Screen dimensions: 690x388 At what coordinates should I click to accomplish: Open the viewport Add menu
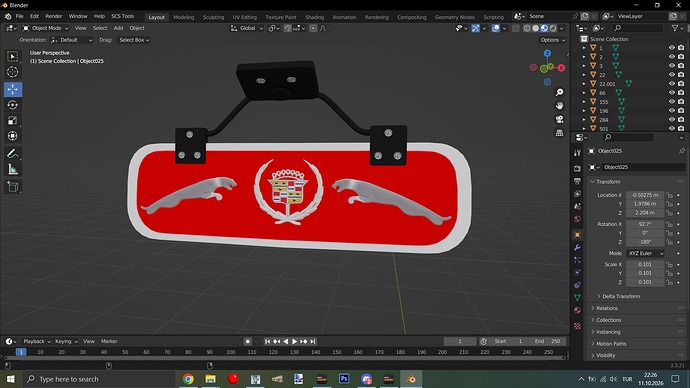click(x=118, y=28)
